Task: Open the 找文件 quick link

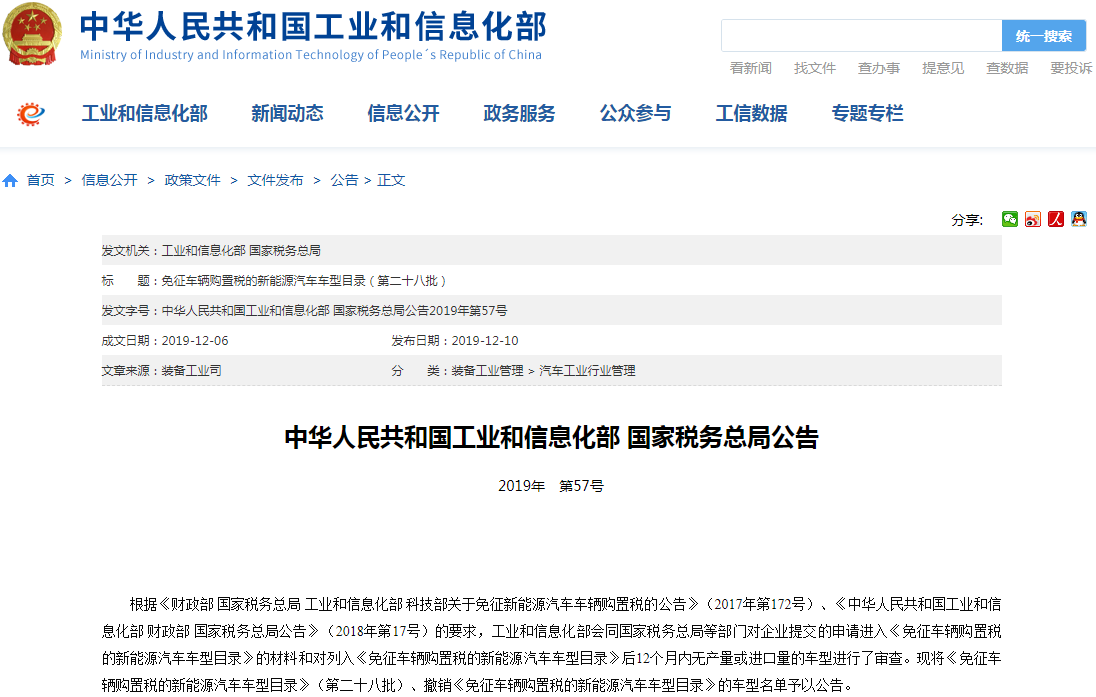Action: 815,68
